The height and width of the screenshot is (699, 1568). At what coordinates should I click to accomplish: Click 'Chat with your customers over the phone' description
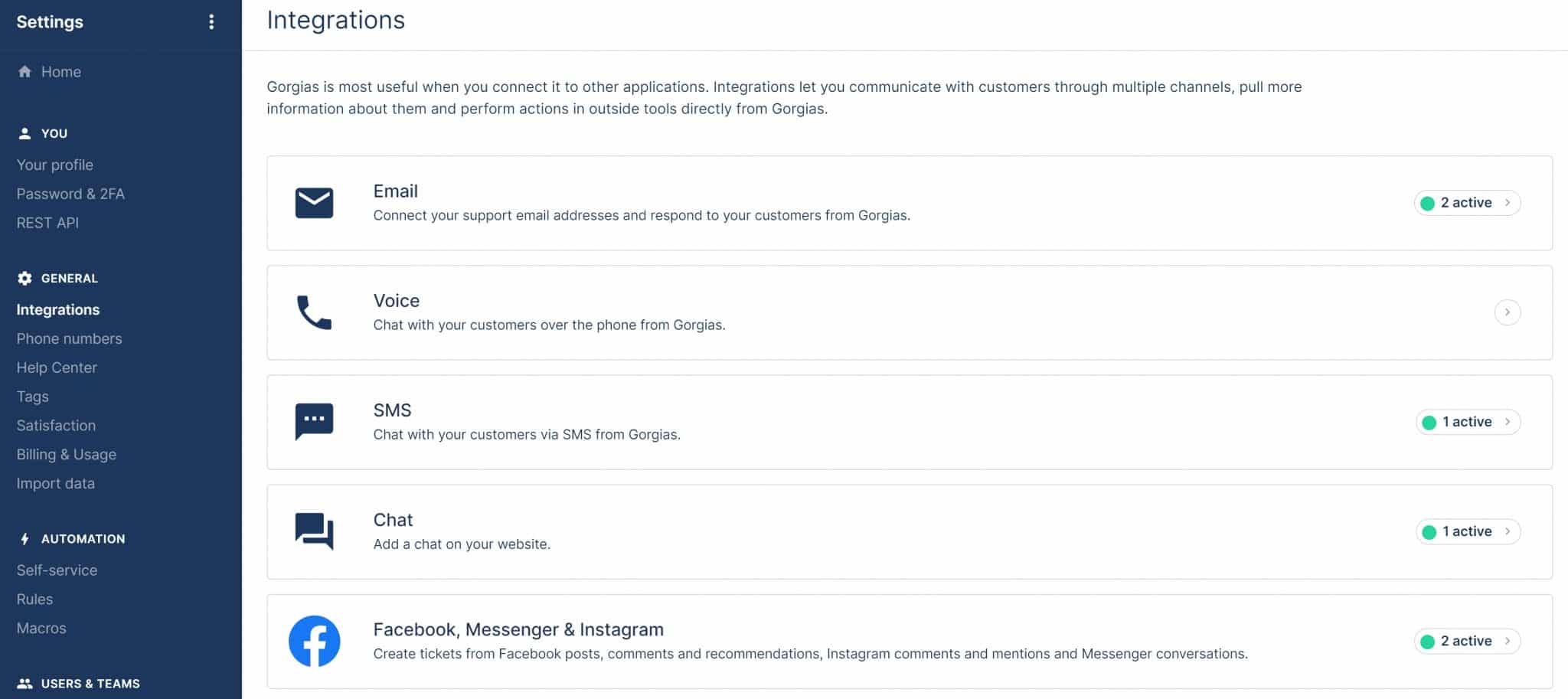coord(549,325)
